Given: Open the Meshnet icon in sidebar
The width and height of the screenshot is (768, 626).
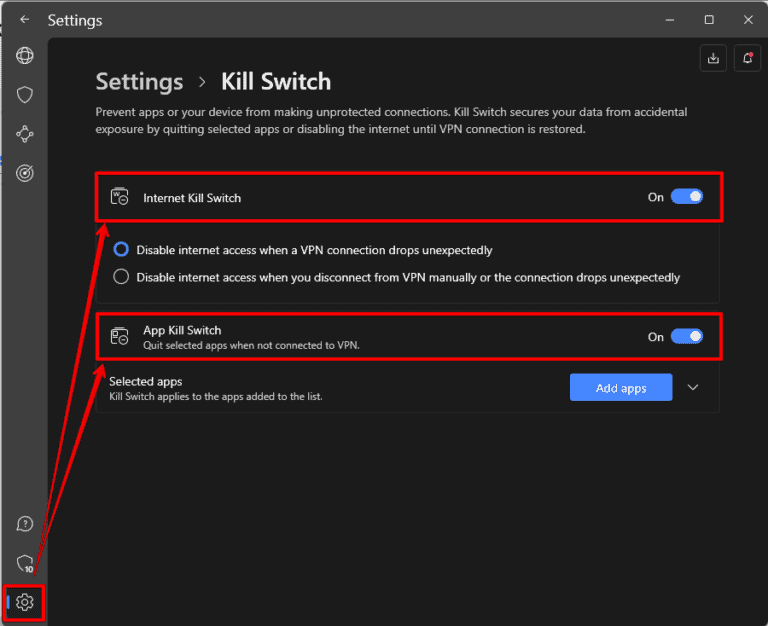Looking at the screenshot, I should (25, 134).
